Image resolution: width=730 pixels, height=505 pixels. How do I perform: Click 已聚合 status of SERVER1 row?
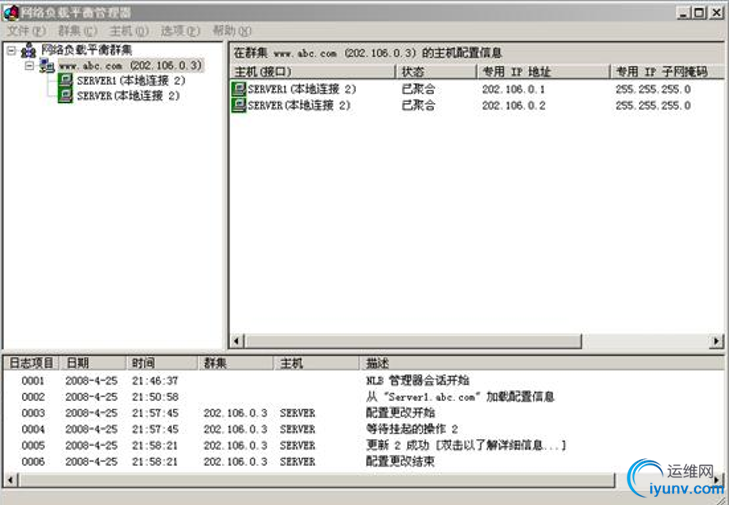(418, 89)
